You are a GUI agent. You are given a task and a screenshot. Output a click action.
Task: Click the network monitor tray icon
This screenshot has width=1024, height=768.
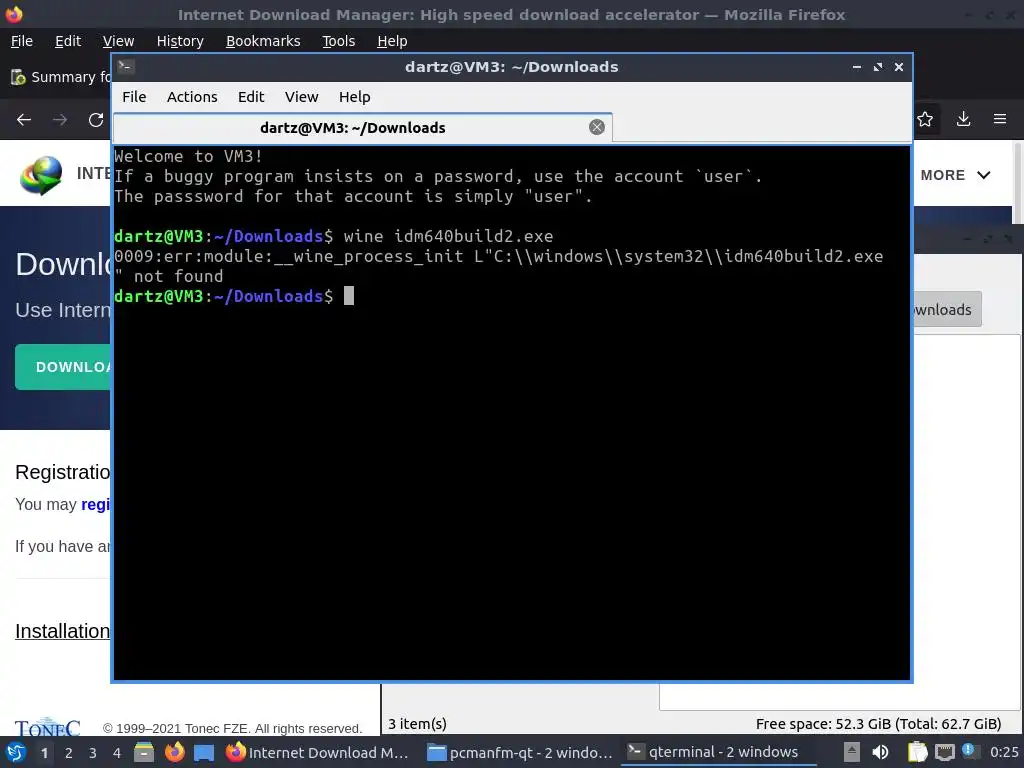[x=944, y=752]
